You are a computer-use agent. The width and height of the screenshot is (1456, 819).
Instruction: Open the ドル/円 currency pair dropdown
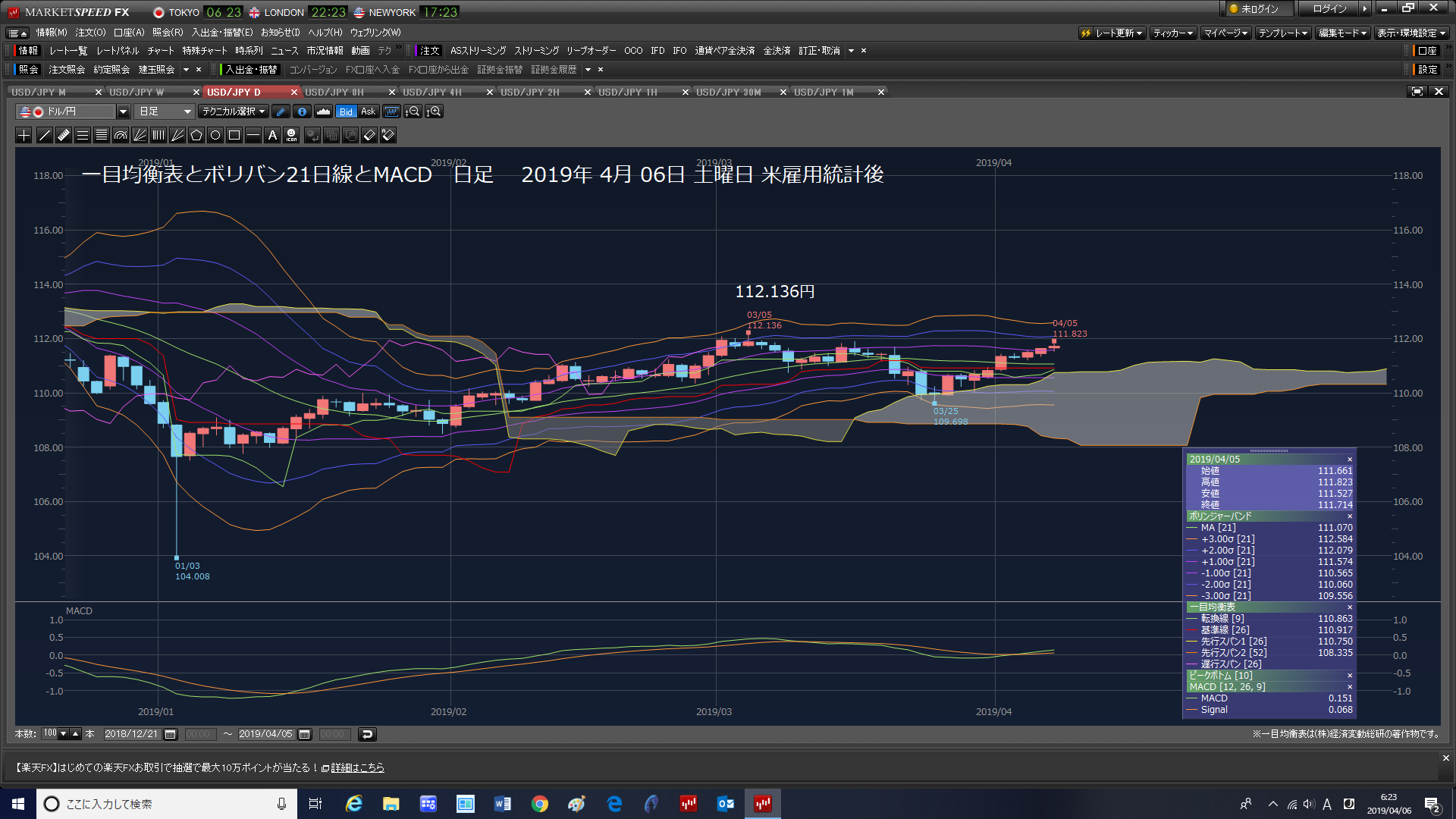point(123,111)
